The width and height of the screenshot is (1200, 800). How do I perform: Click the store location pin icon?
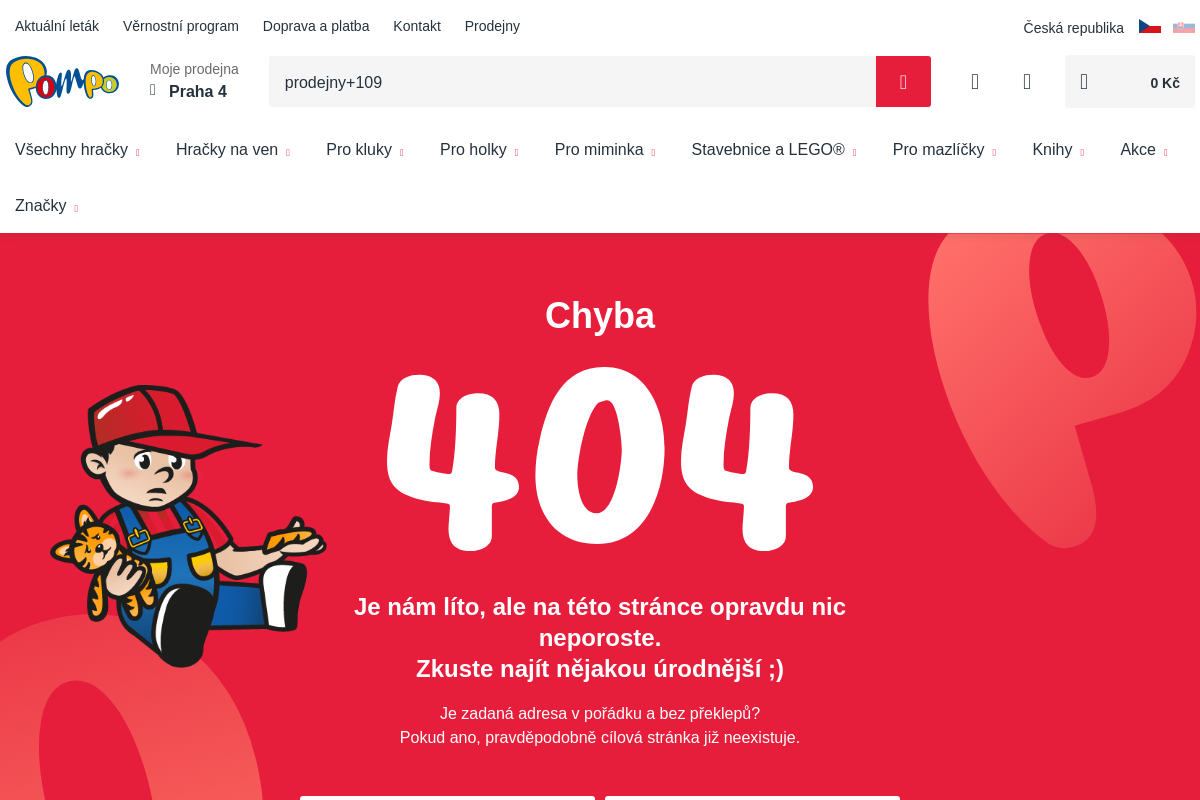coord(153,90)
